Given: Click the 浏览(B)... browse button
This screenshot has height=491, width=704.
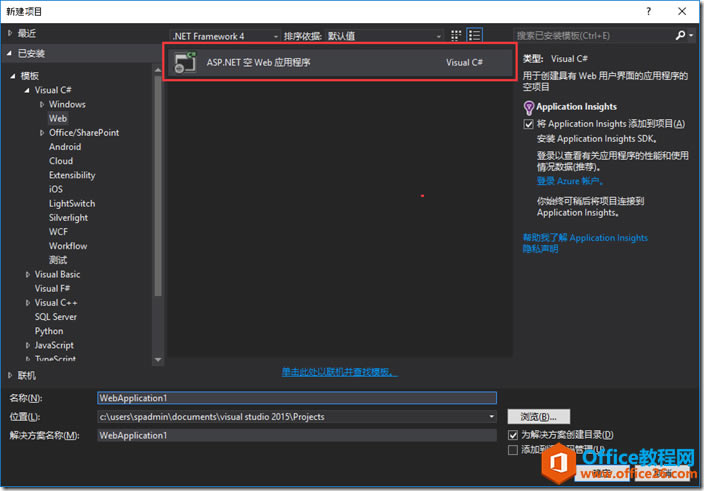Looking at the screenshot, I should coord(539,416).
